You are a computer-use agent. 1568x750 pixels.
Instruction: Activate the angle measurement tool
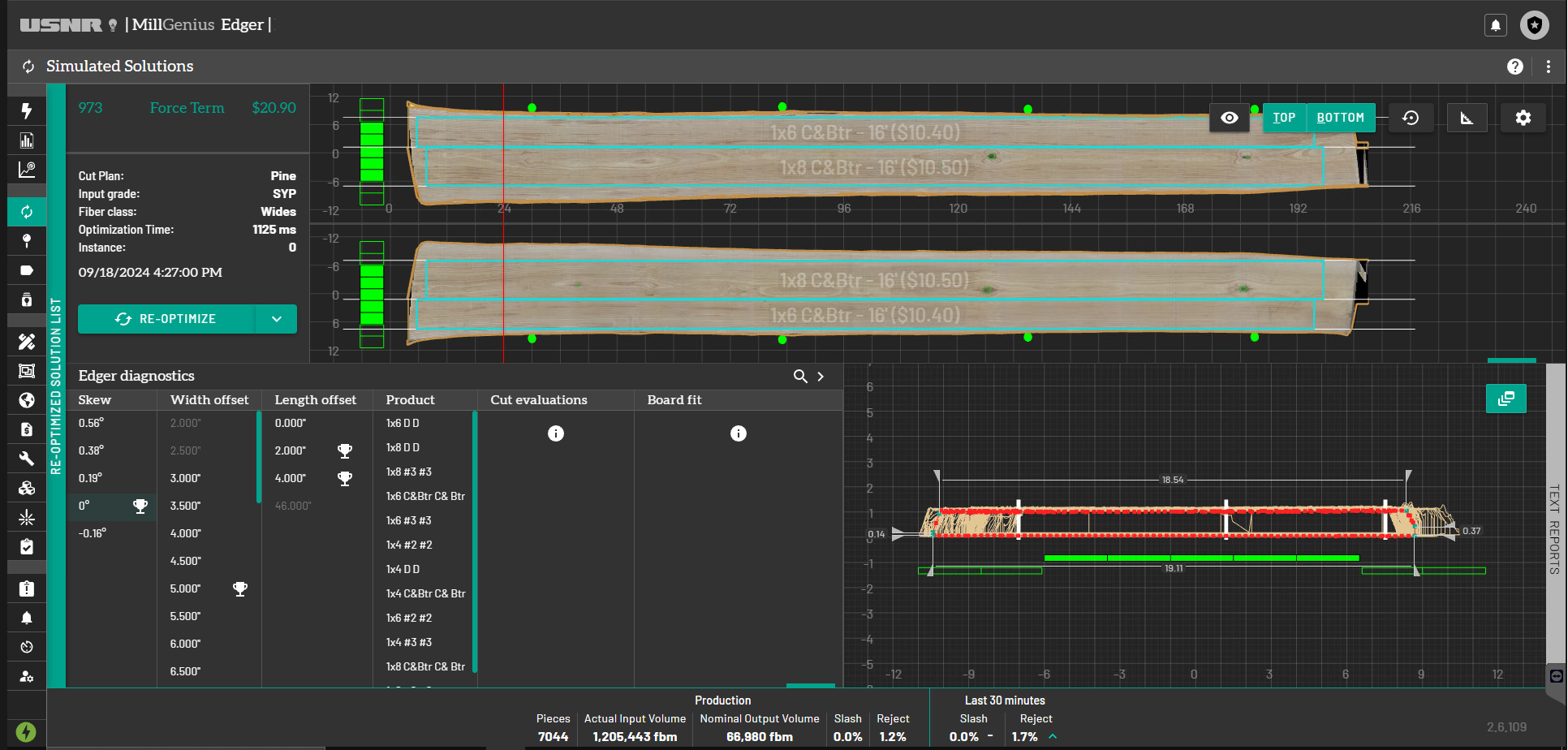pyautogui.click(x=1467, y=118)
